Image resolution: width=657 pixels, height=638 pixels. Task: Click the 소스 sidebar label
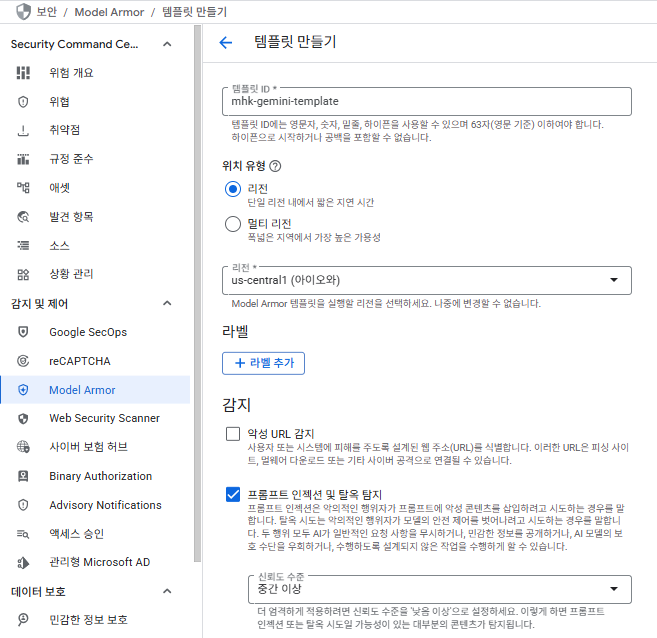(x=59, y=245)
